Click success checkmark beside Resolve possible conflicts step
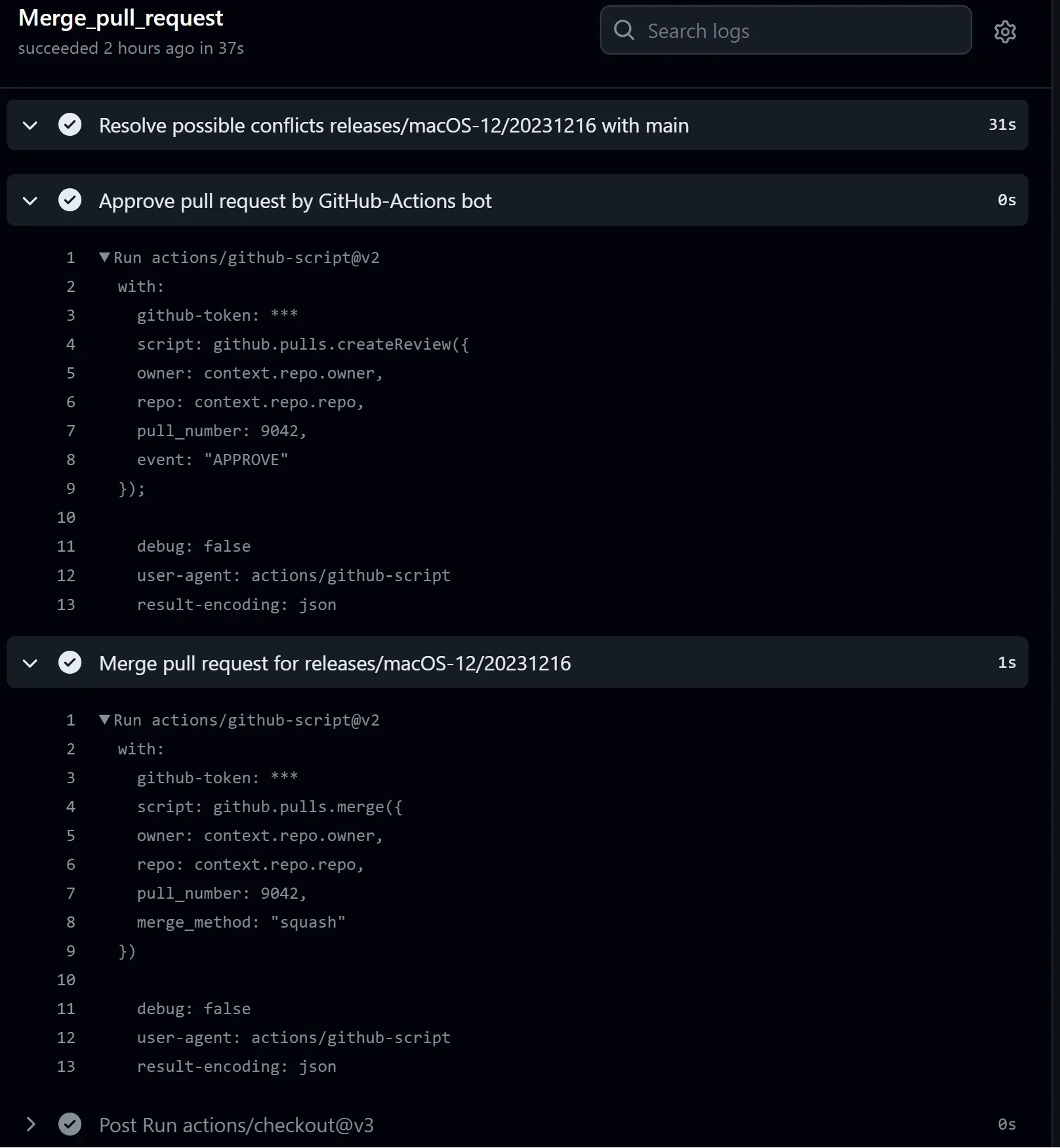 click(70, 125)
